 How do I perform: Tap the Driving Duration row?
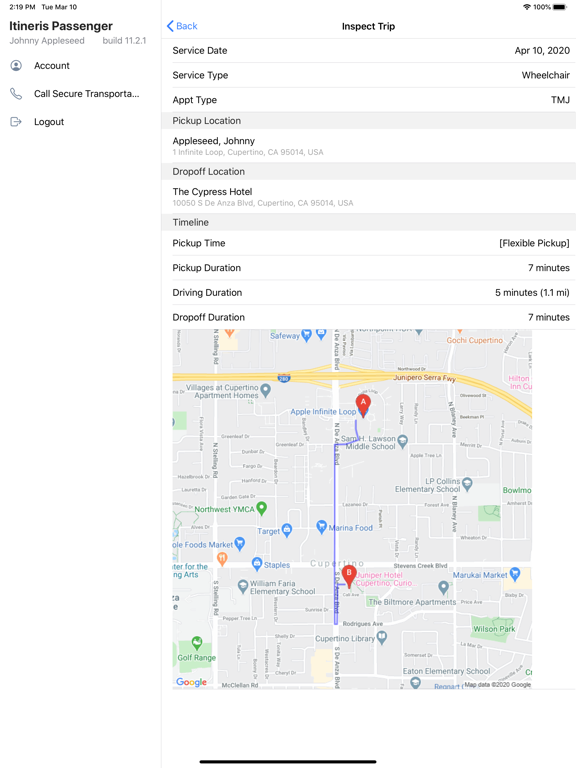tap(369, 292)
